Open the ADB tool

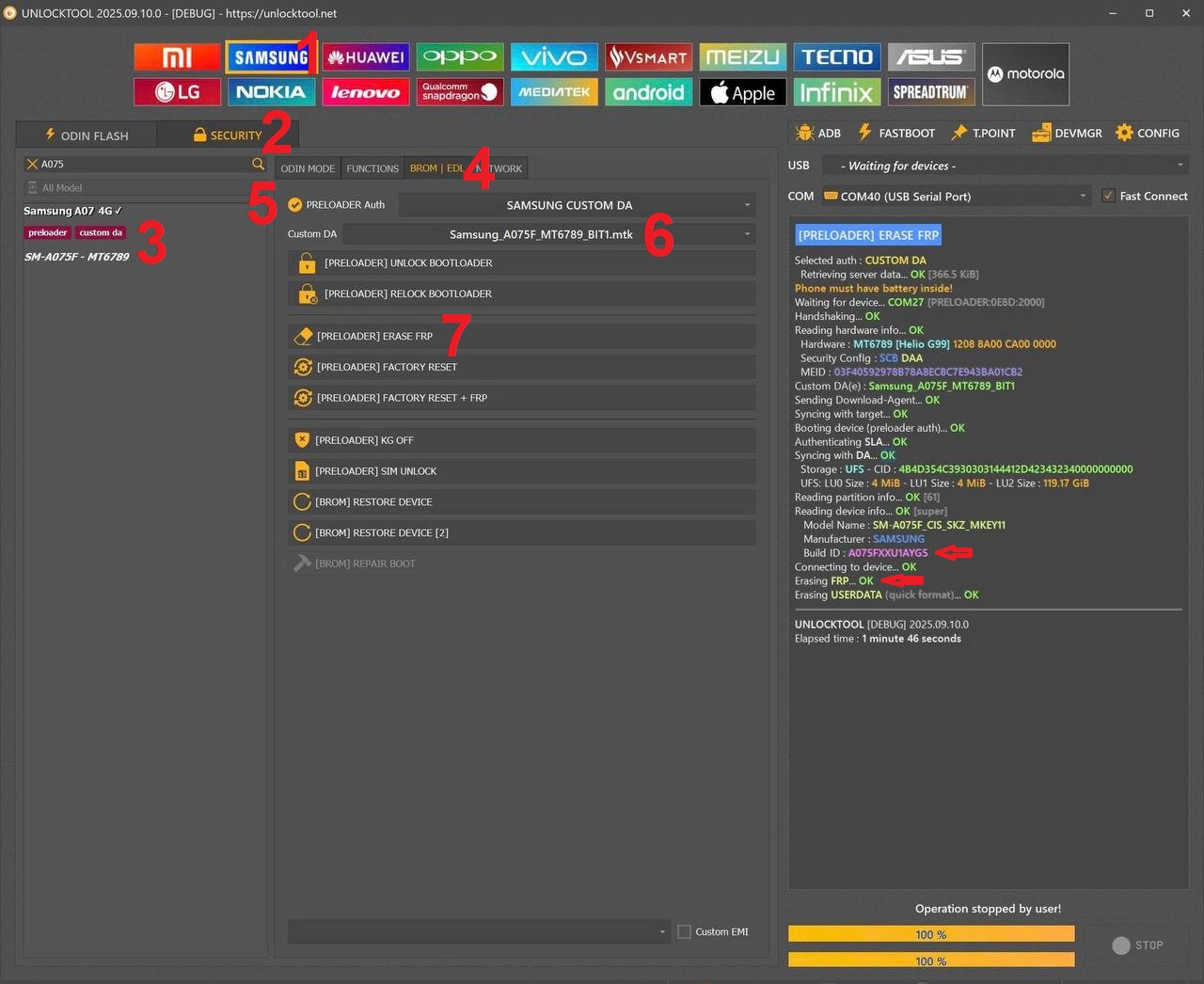817,134
